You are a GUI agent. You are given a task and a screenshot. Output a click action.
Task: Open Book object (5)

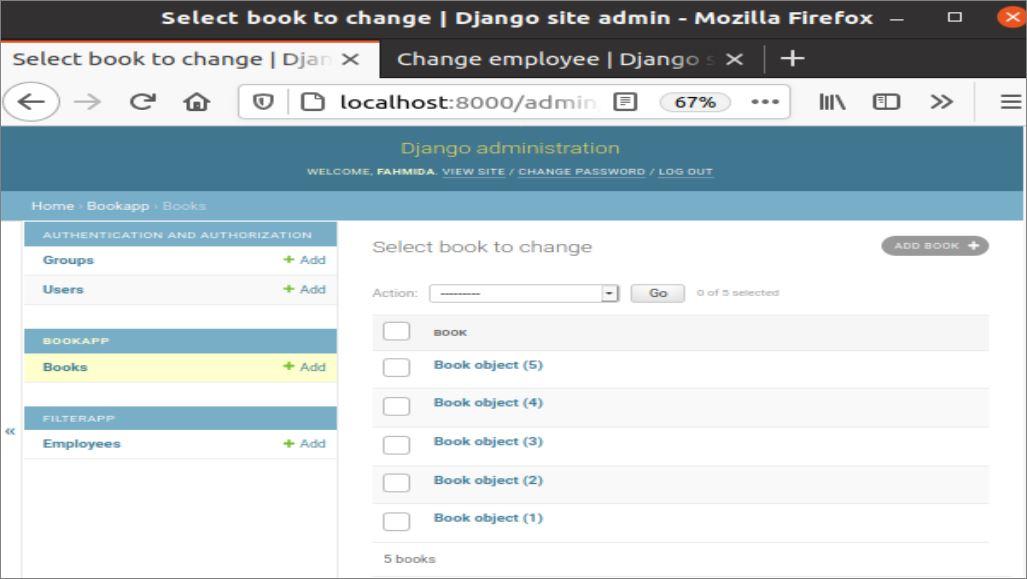coord(488,365)
